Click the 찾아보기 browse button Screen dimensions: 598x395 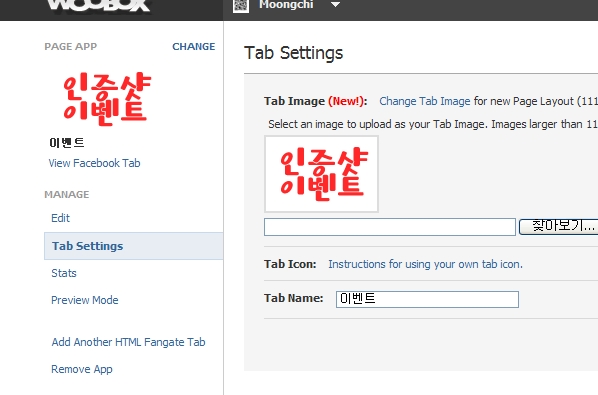(x=558, y=227)
